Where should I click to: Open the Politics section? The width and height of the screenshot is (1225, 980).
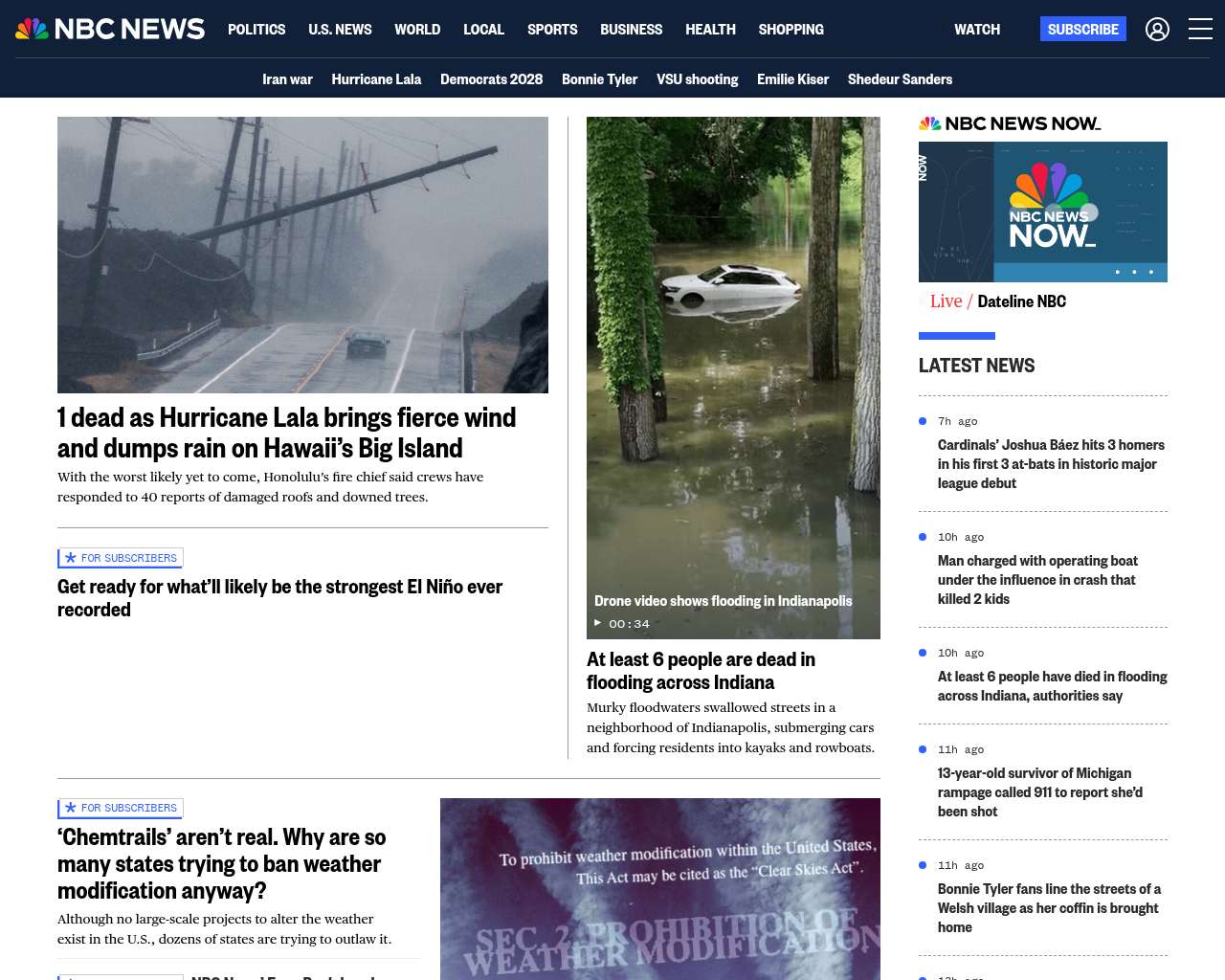point(256,30)
